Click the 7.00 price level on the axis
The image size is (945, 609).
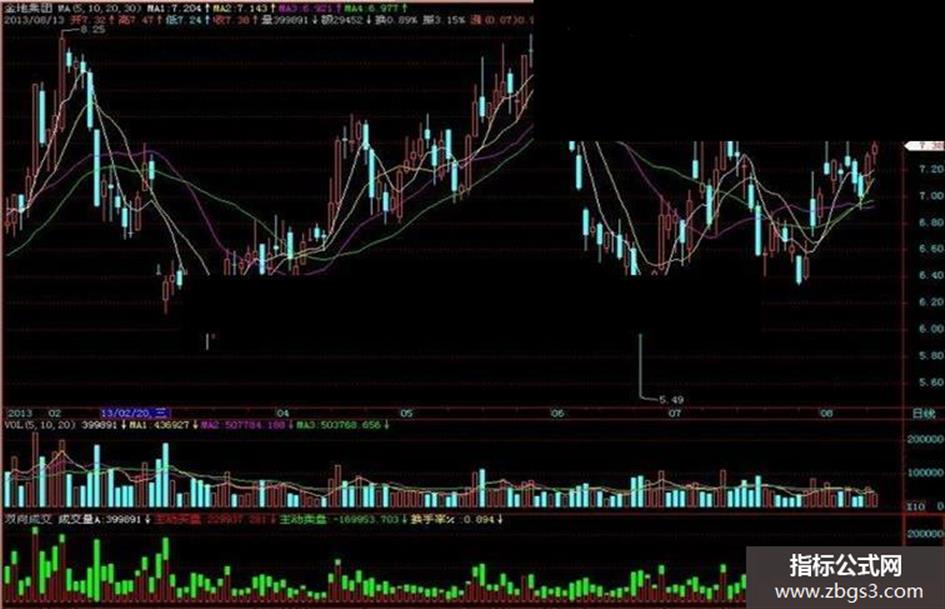tap(931, 196)
